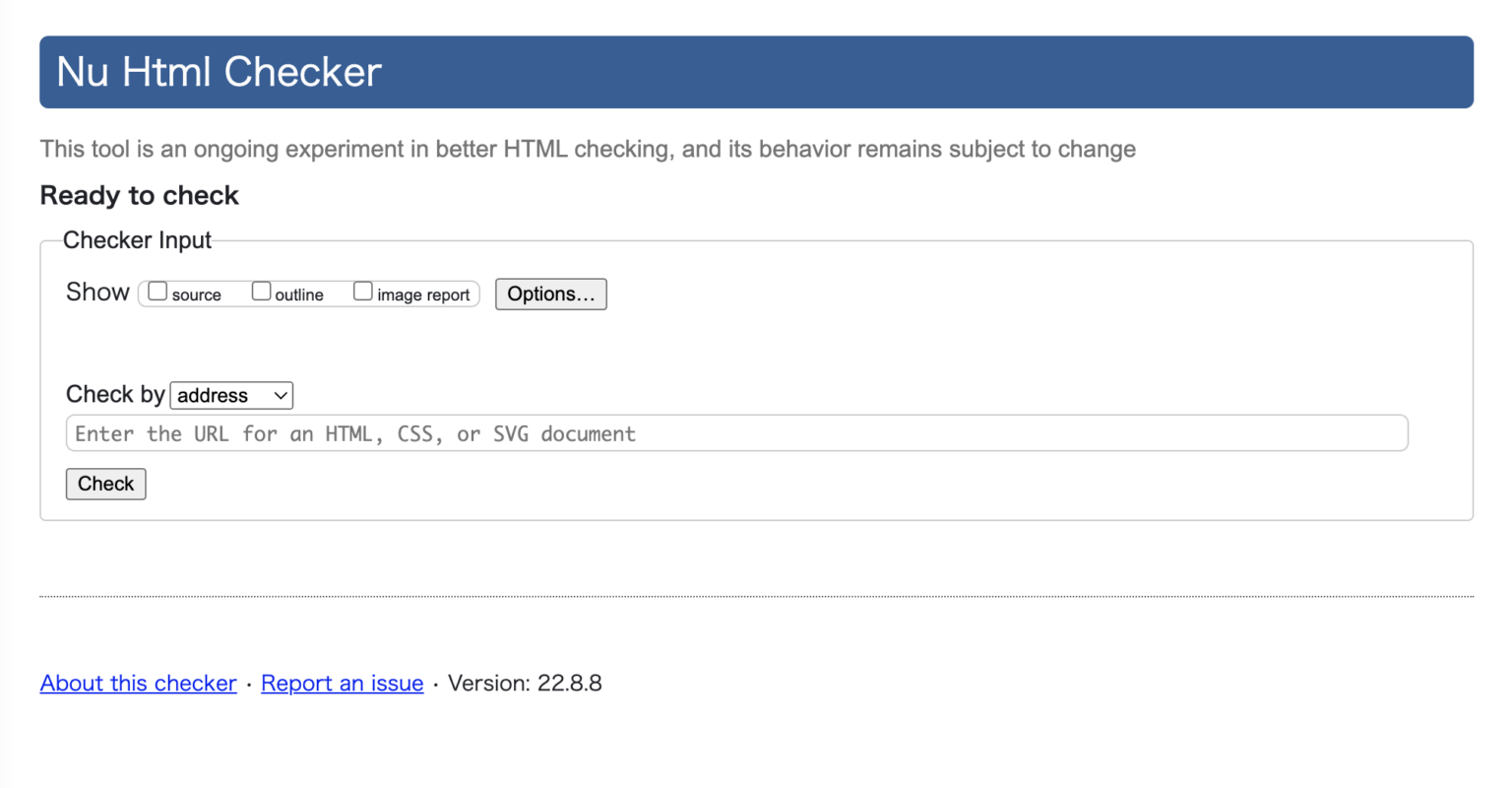Follow the Report an issue link
The width and height of the screenshot is (1512, 788).
tap(342, 683)
